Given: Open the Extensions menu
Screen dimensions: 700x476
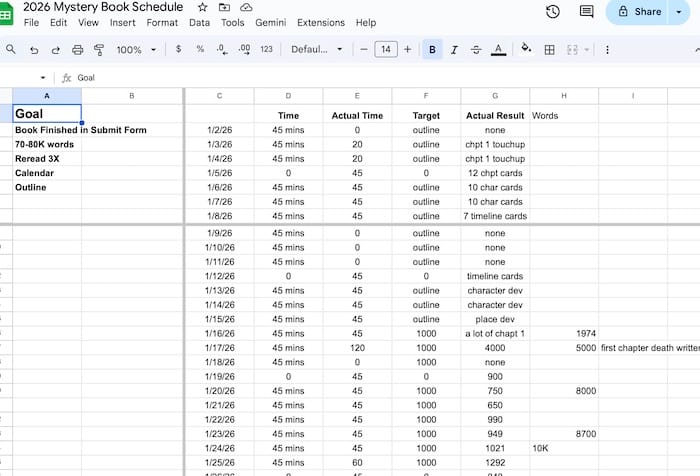Looking at the screenshot, I should point(321,22).
